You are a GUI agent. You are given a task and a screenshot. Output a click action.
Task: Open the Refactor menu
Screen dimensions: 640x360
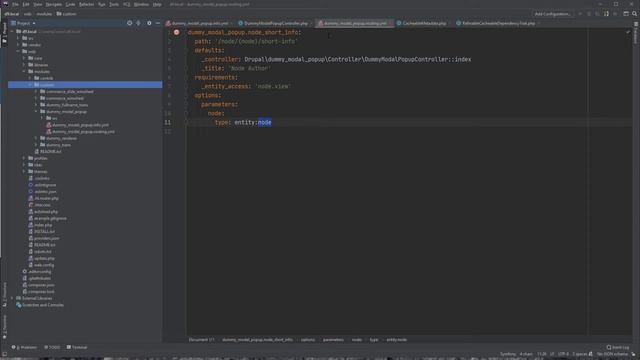(x=87, y=4)
